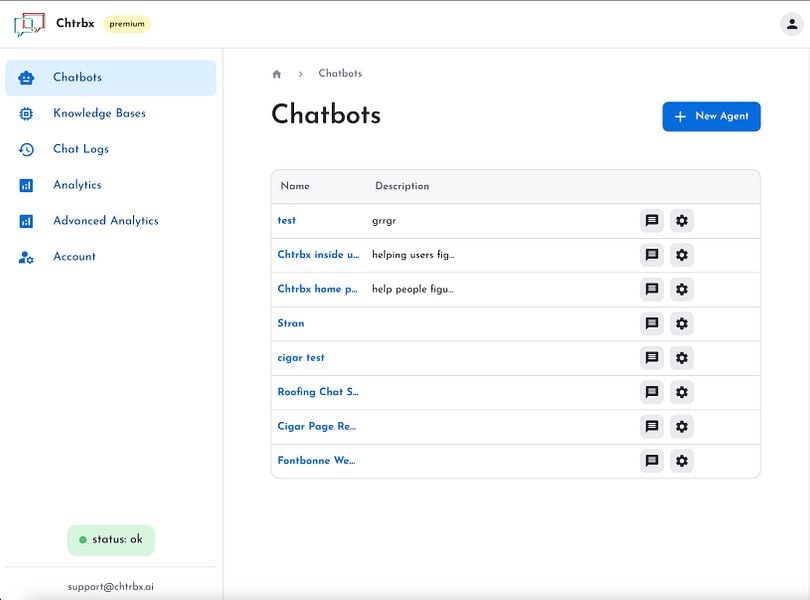This screenshot has height=600, width=810.
Task: Click the 'help people figu...' description
Action: click(x=413, y=289)
